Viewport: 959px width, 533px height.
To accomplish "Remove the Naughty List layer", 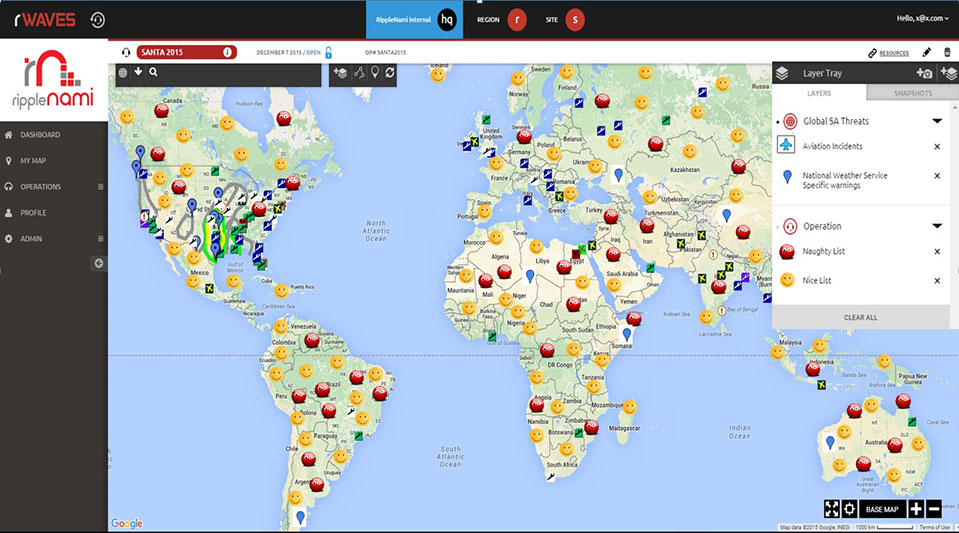I will [x=937, y=251].
